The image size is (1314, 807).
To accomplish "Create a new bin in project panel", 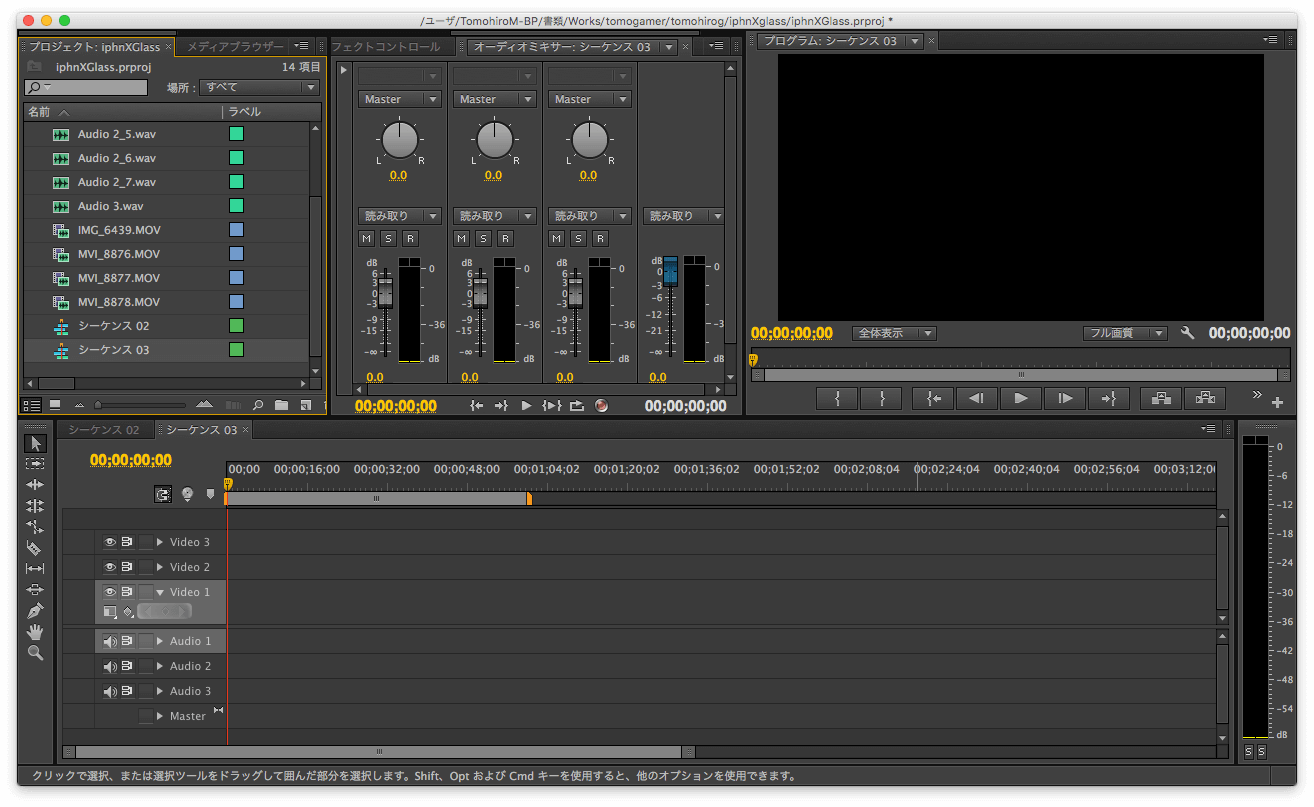I will [281, 405].
